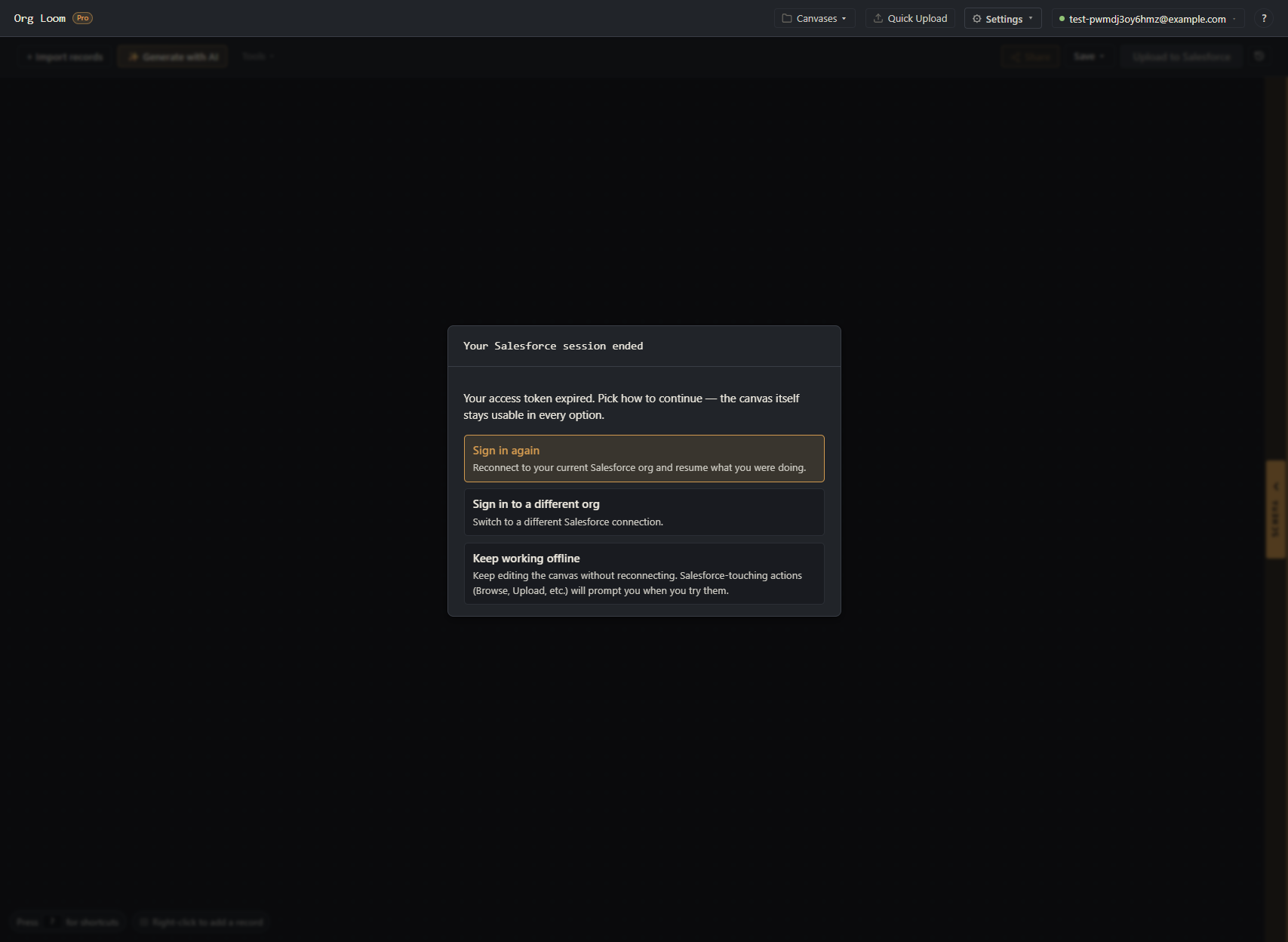Pick the Keep working offline option
This screenshot has height=942, width=1288.
tap(644, 574)
